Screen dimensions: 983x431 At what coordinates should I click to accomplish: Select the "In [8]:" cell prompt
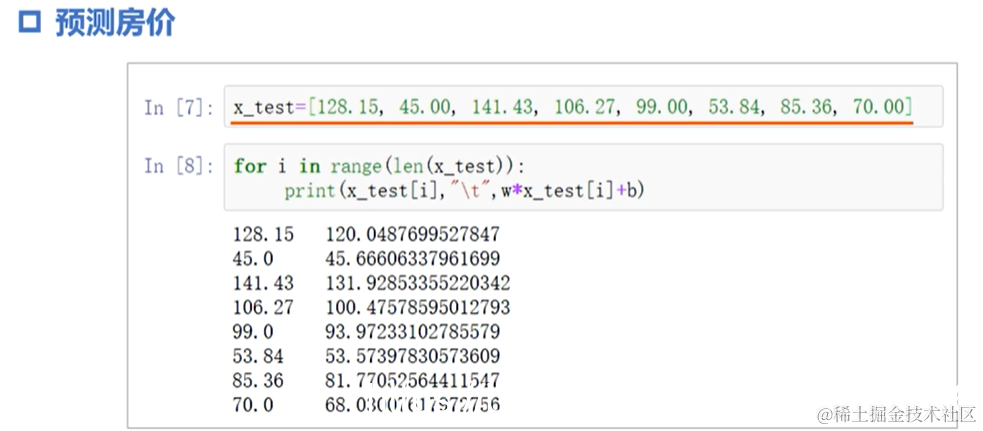click(x=179, y=166)
